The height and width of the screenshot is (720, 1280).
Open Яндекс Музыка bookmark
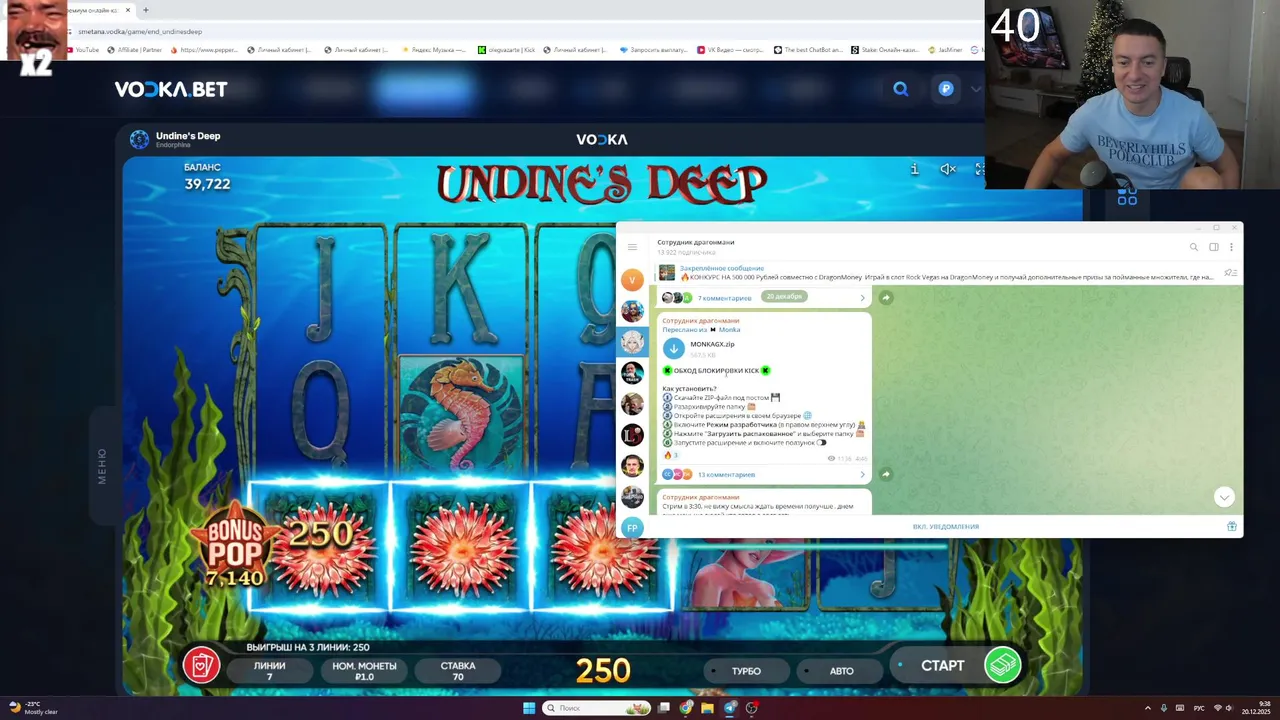coord(433,49)
